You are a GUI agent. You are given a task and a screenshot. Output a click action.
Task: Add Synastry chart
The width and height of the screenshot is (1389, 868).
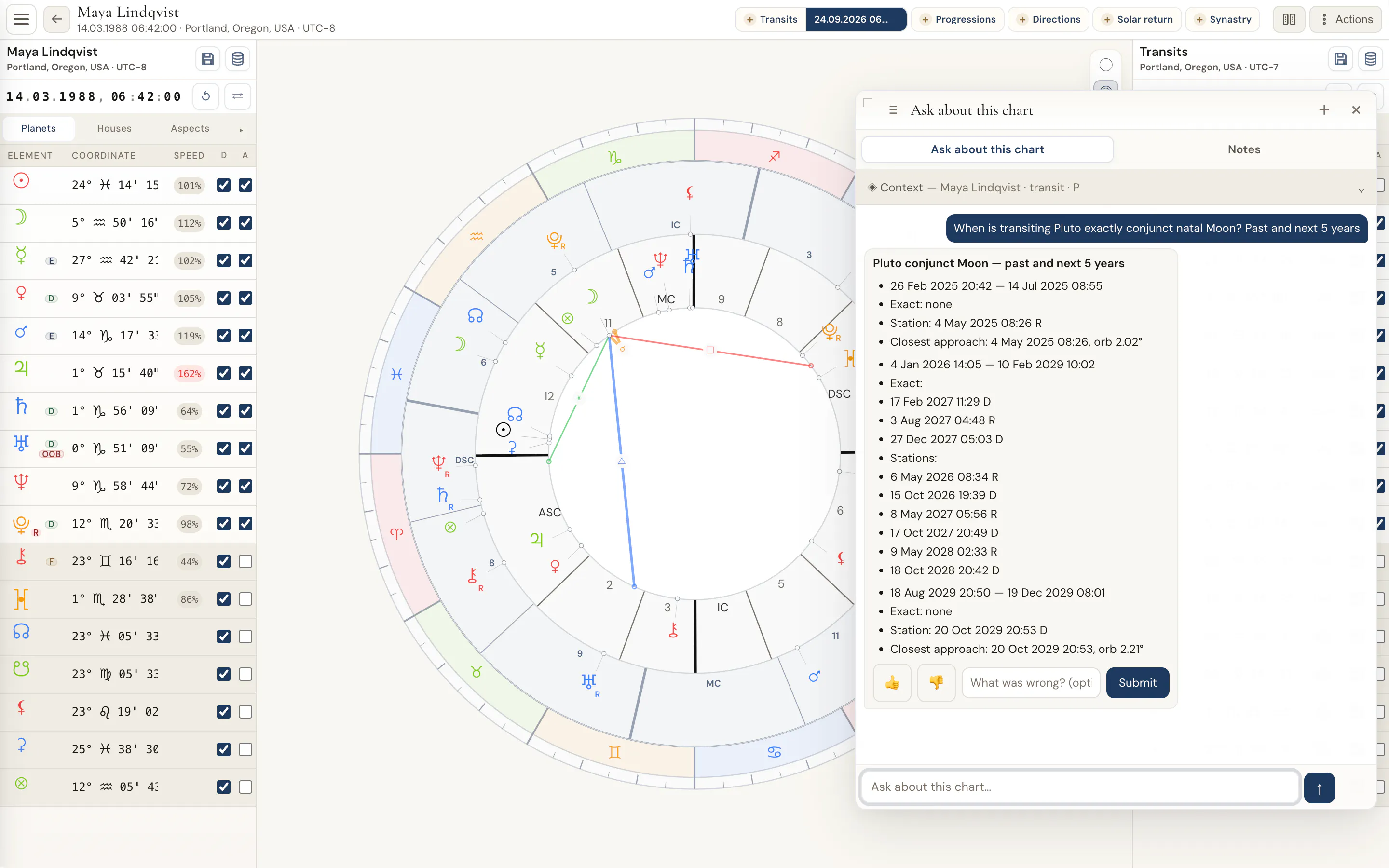click(x=1223, y=19)
